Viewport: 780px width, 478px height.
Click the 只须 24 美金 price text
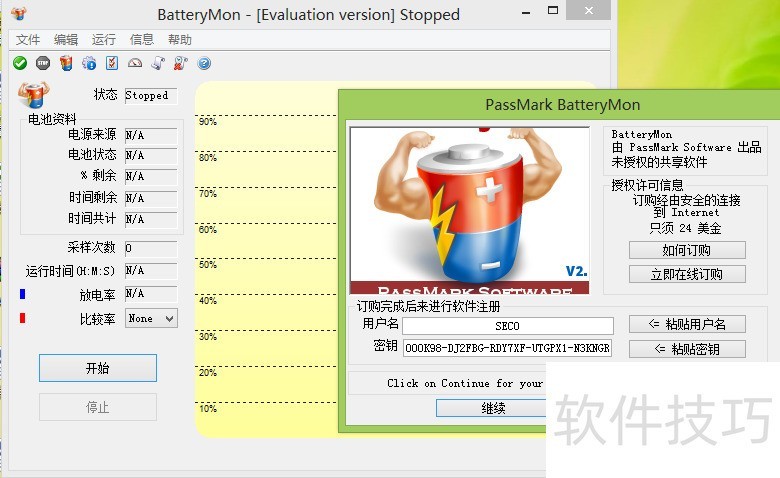[x=685, y=228]
